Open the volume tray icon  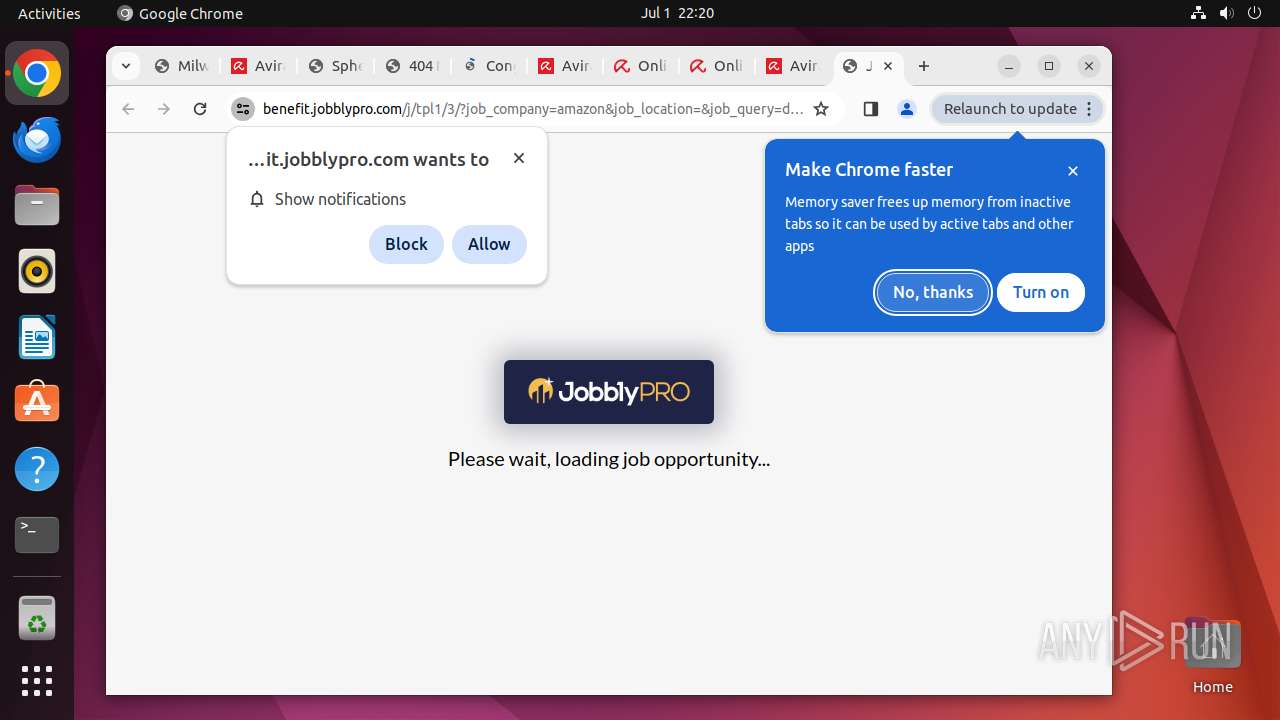[x=1226, y=13]
